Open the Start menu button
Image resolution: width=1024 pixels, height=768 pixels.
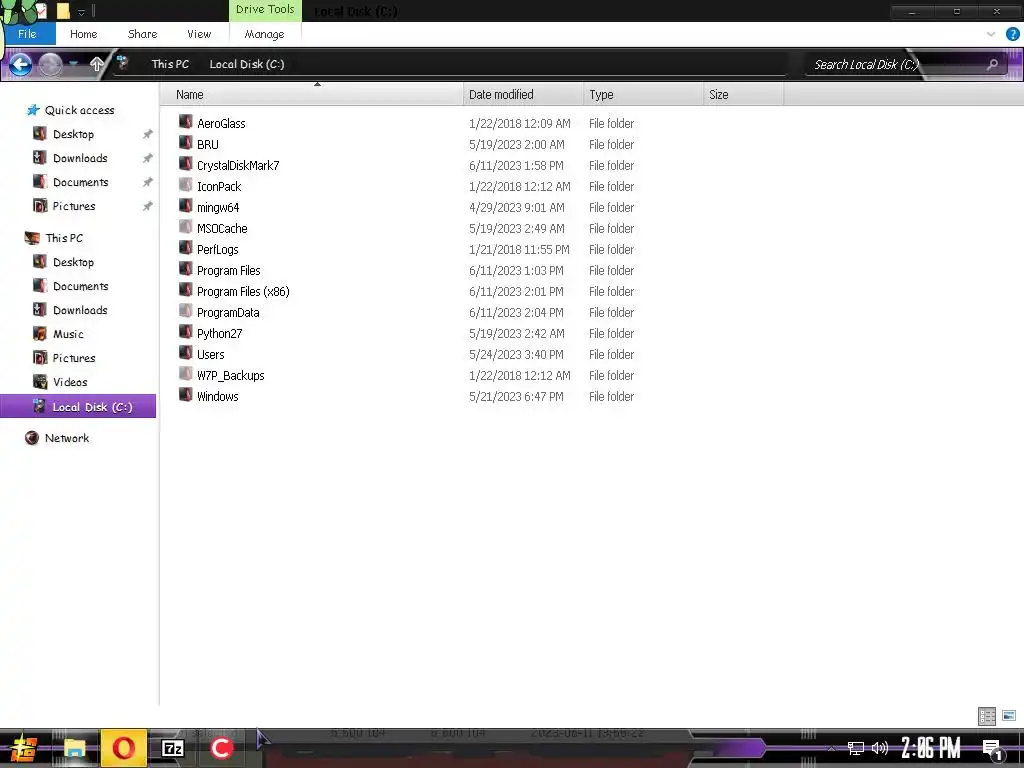point(24,748)
